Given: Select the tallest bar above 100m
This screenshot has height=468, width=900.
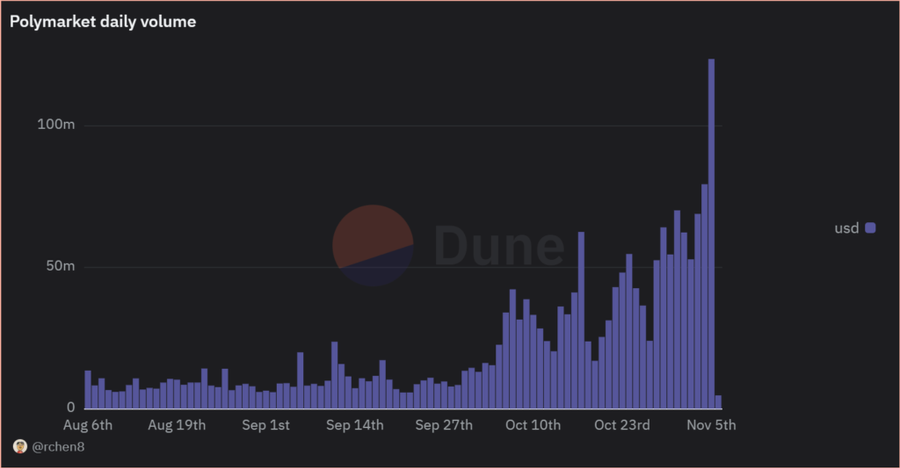Looking at the screenshot, I should point(711,233).
